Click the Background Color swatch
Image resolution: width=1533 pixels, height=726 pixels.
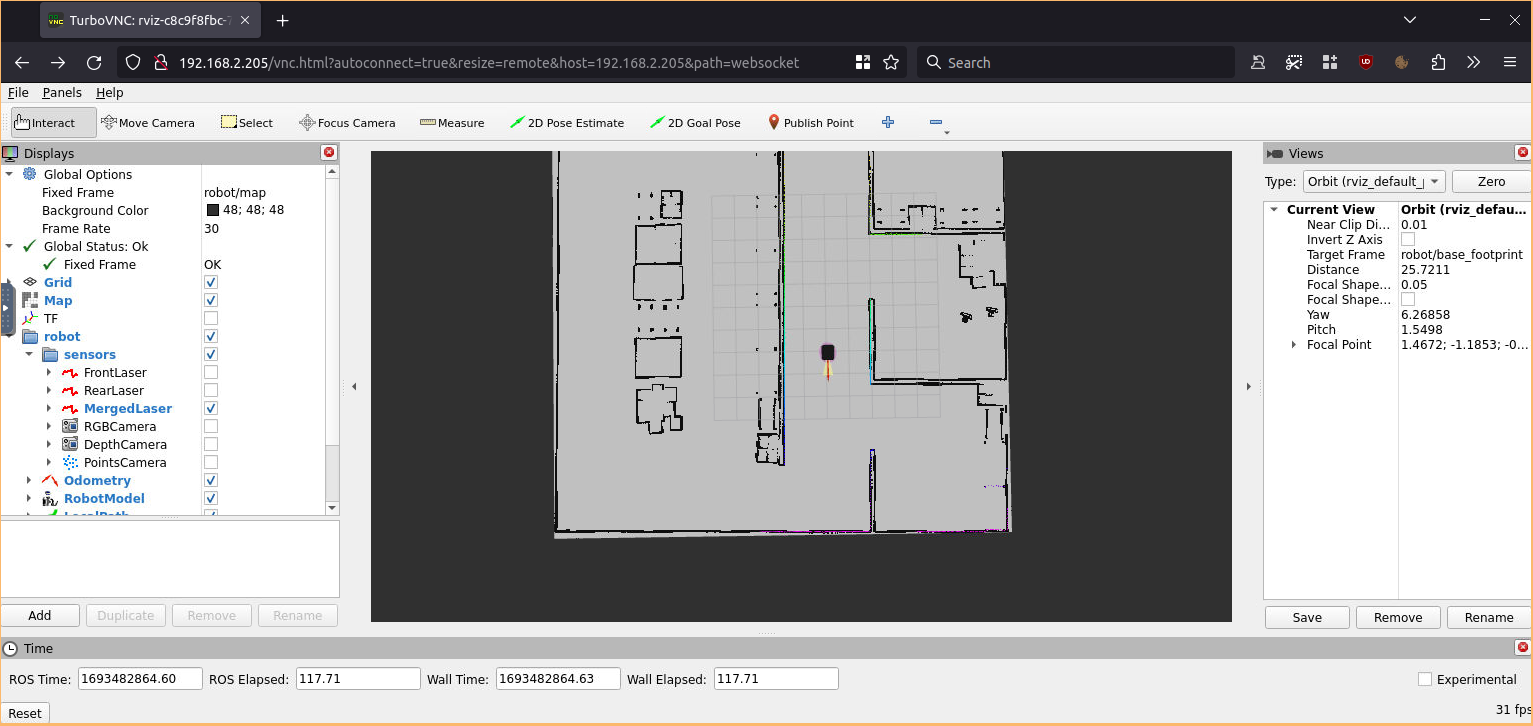213,210
